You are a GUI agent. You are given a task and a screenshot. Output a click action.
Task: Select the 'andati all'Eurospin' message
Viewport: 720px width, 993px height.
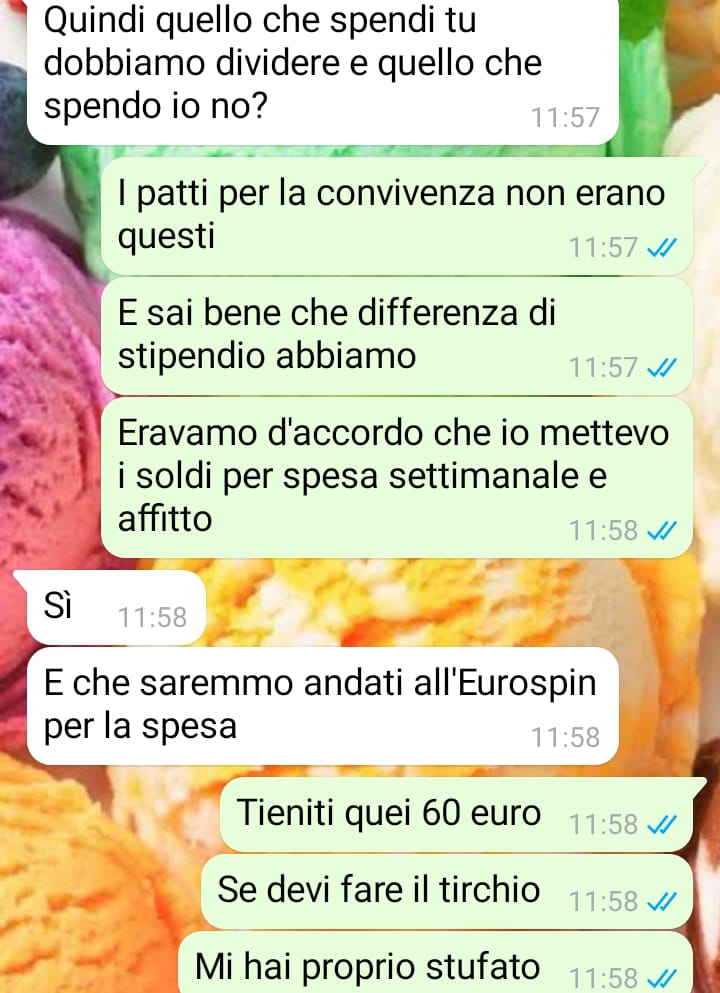coord(322,706)
